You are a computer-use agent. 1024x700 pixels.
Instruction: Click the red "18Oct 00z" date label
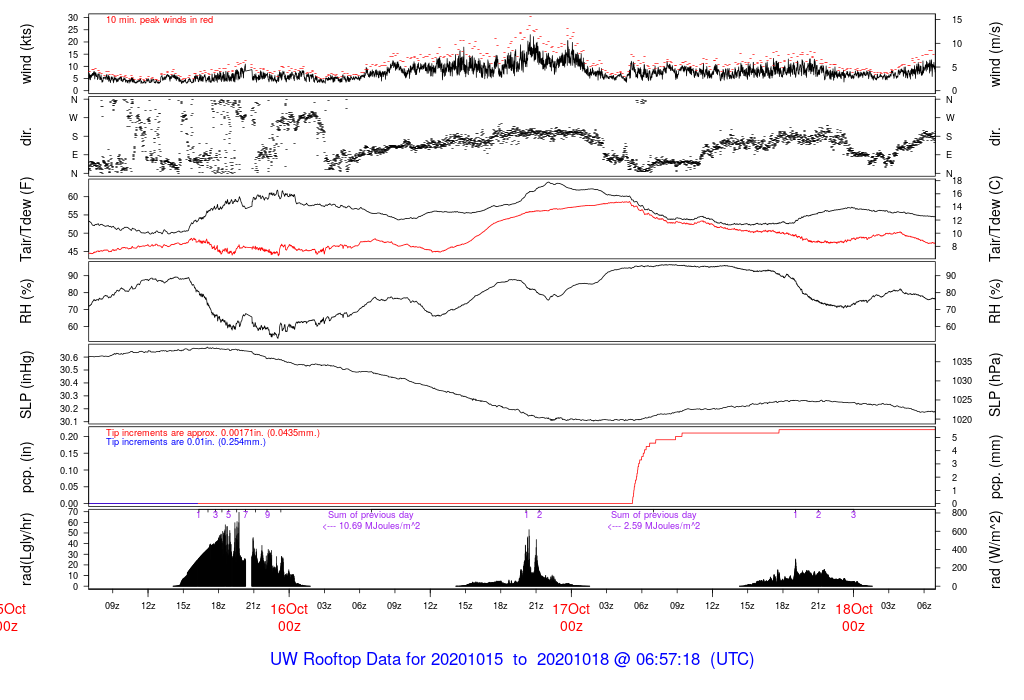[x=853, y=618]
